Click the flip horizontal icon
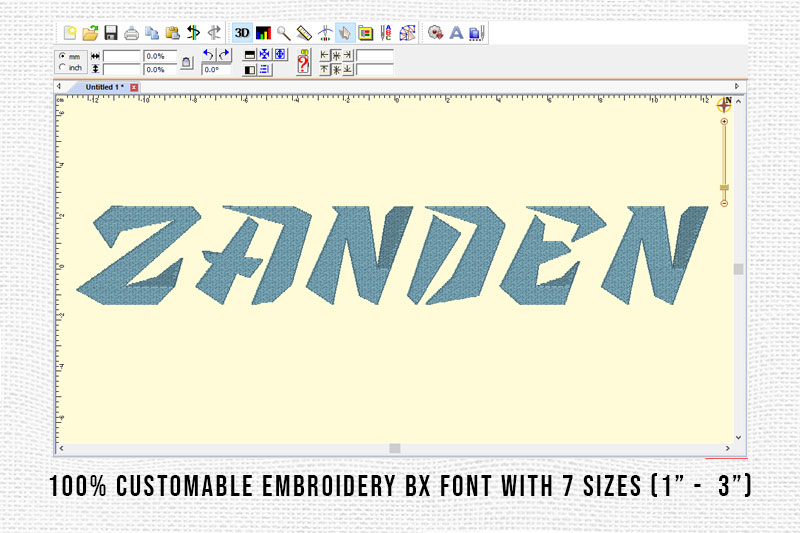The width and height of the screenshot is (800, 533). 250,69
